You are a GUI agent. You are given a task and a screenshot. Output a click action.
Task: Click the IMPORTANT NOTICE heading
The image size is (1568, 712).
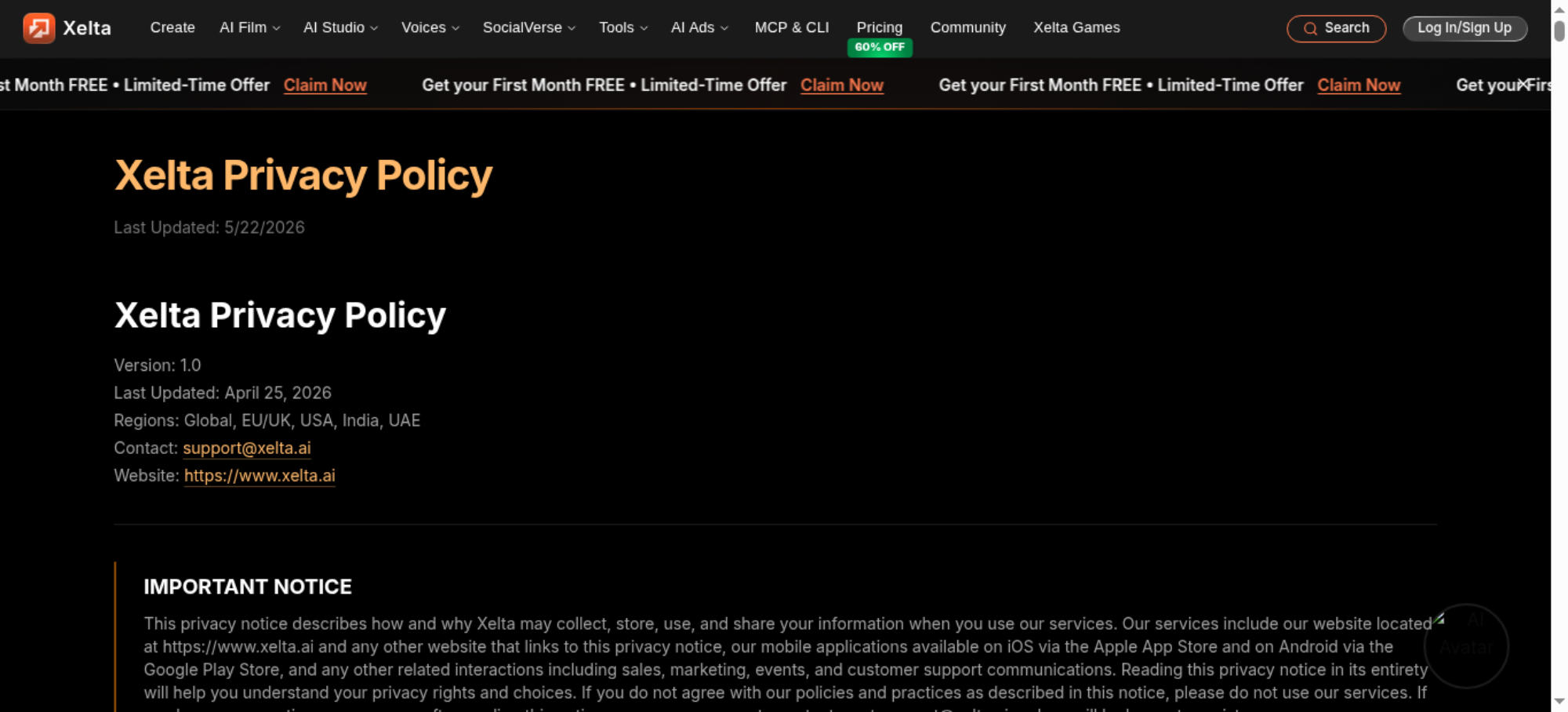[x=248, y=587]
